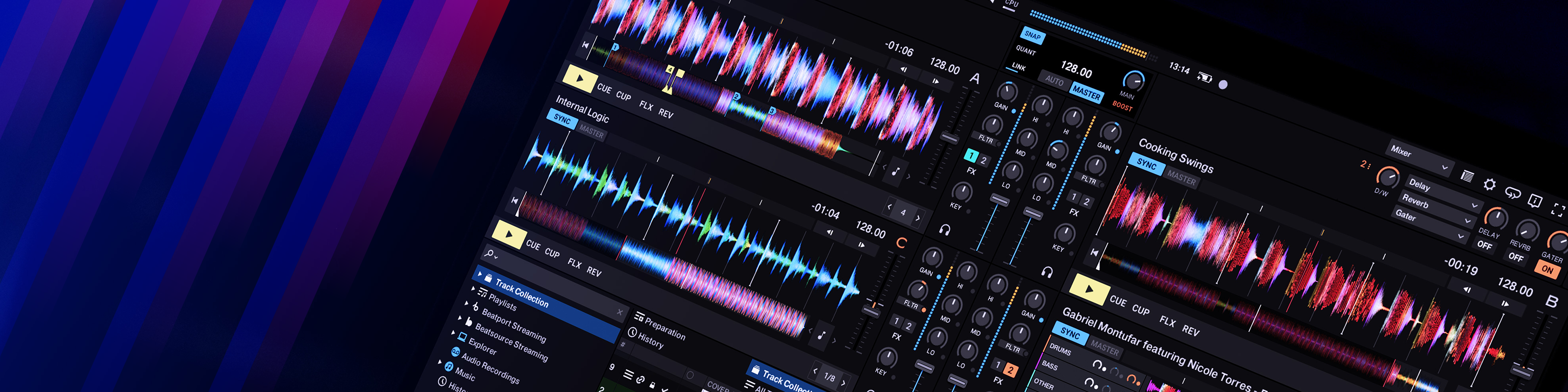Click CUP on deck A
1568x392 pixels.
coord(623,96)
